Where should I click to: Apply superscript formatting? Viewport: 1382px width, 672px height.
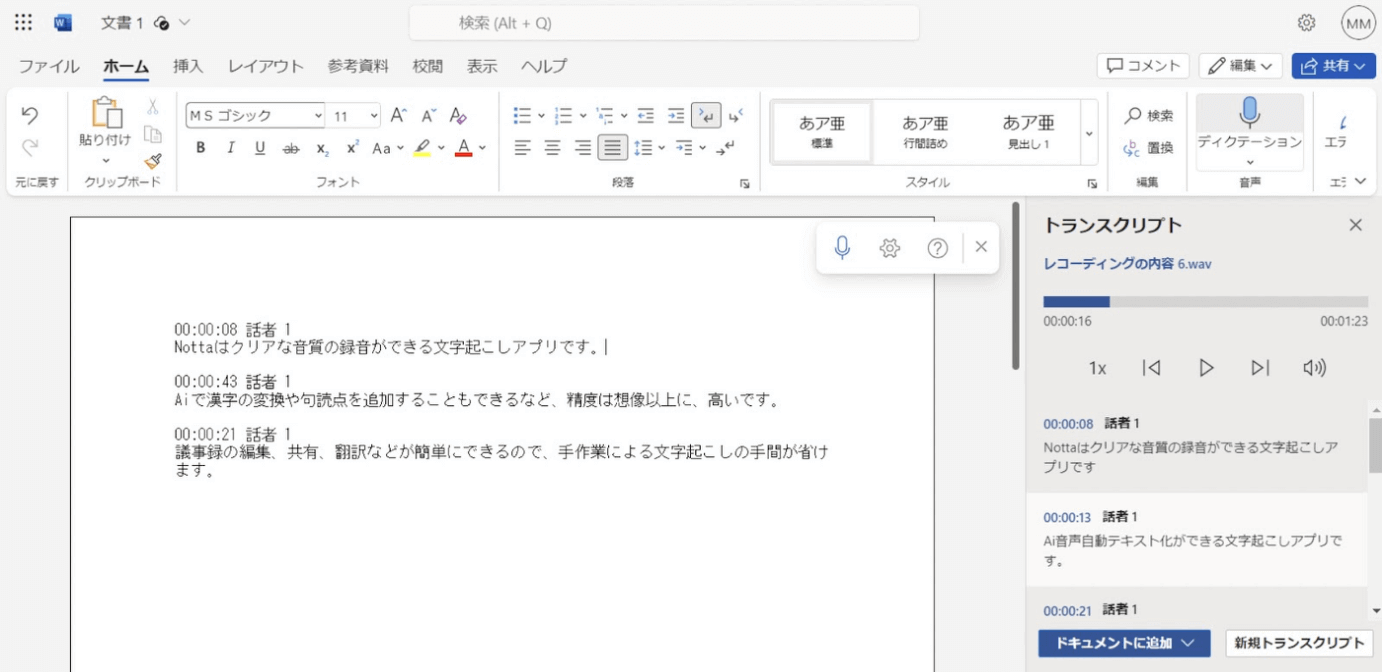click(x=352, y=148)
